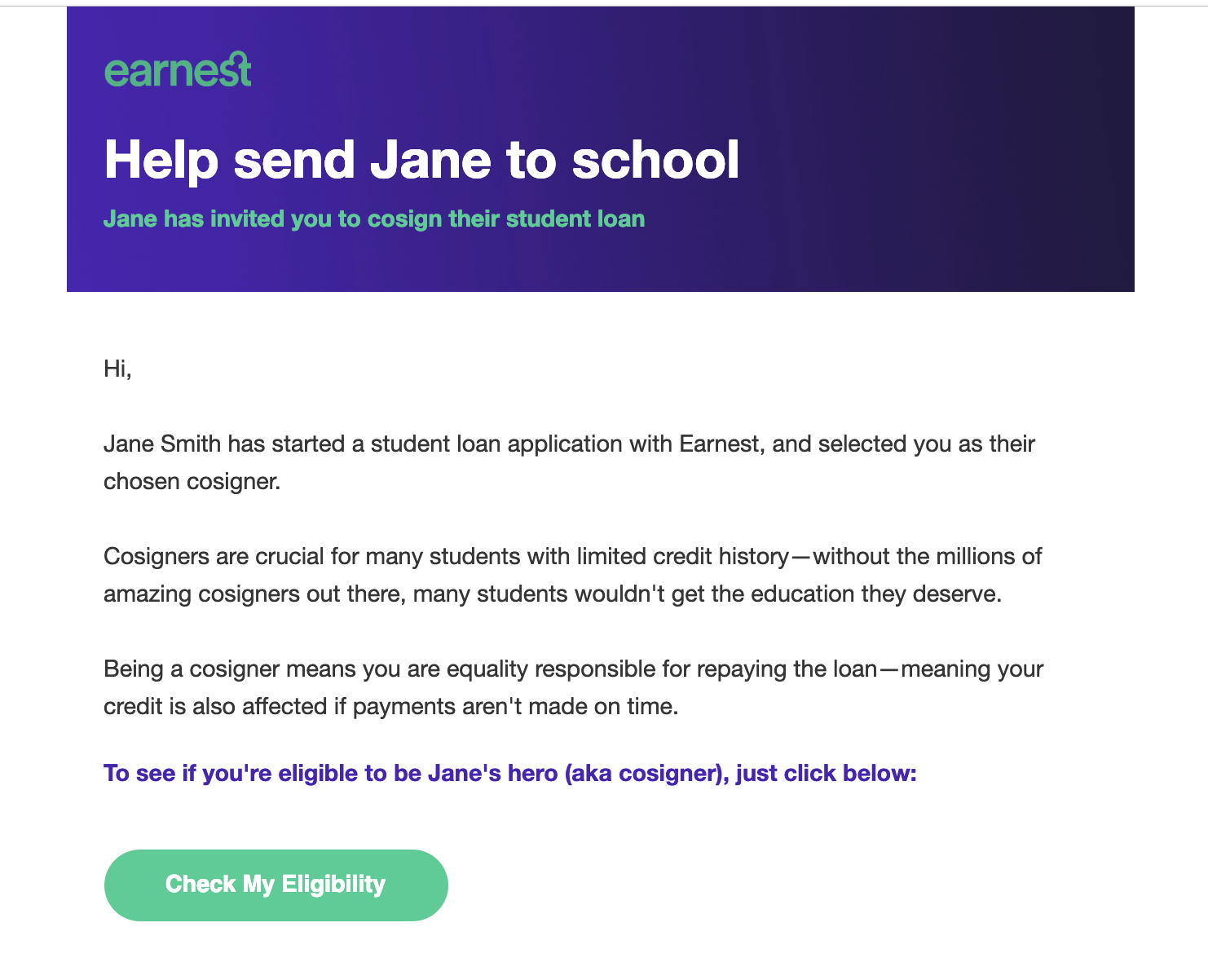
Task: Click the phrase amazing cosigners out there
Action: pyautogui.click(x=254, y=594)
